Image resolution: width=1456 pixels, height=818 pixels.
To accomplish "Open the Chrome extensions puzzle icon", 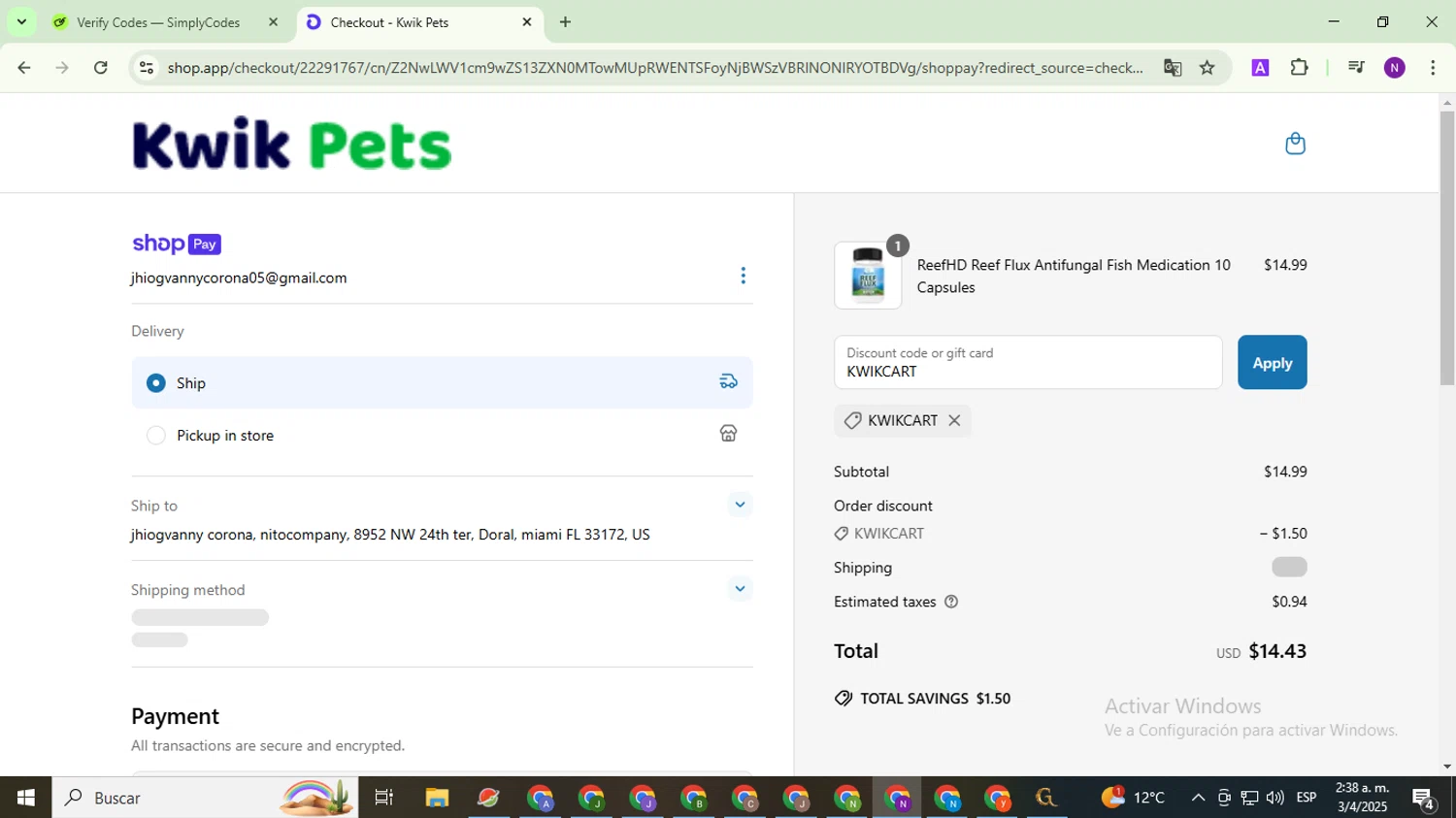I will [x=1299, y=68].
